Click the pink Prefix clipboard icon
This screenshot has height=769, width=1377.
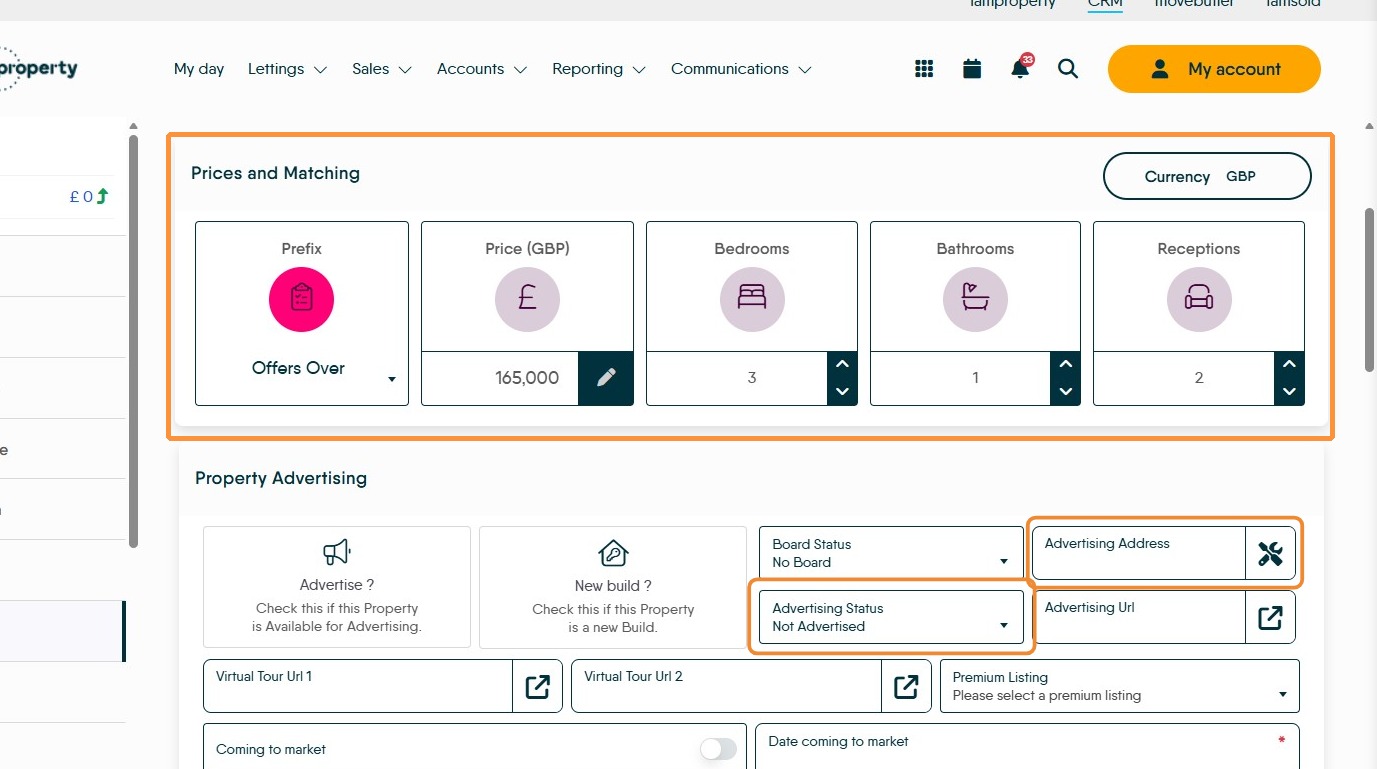pyautogui.click(x=301, y=299)
